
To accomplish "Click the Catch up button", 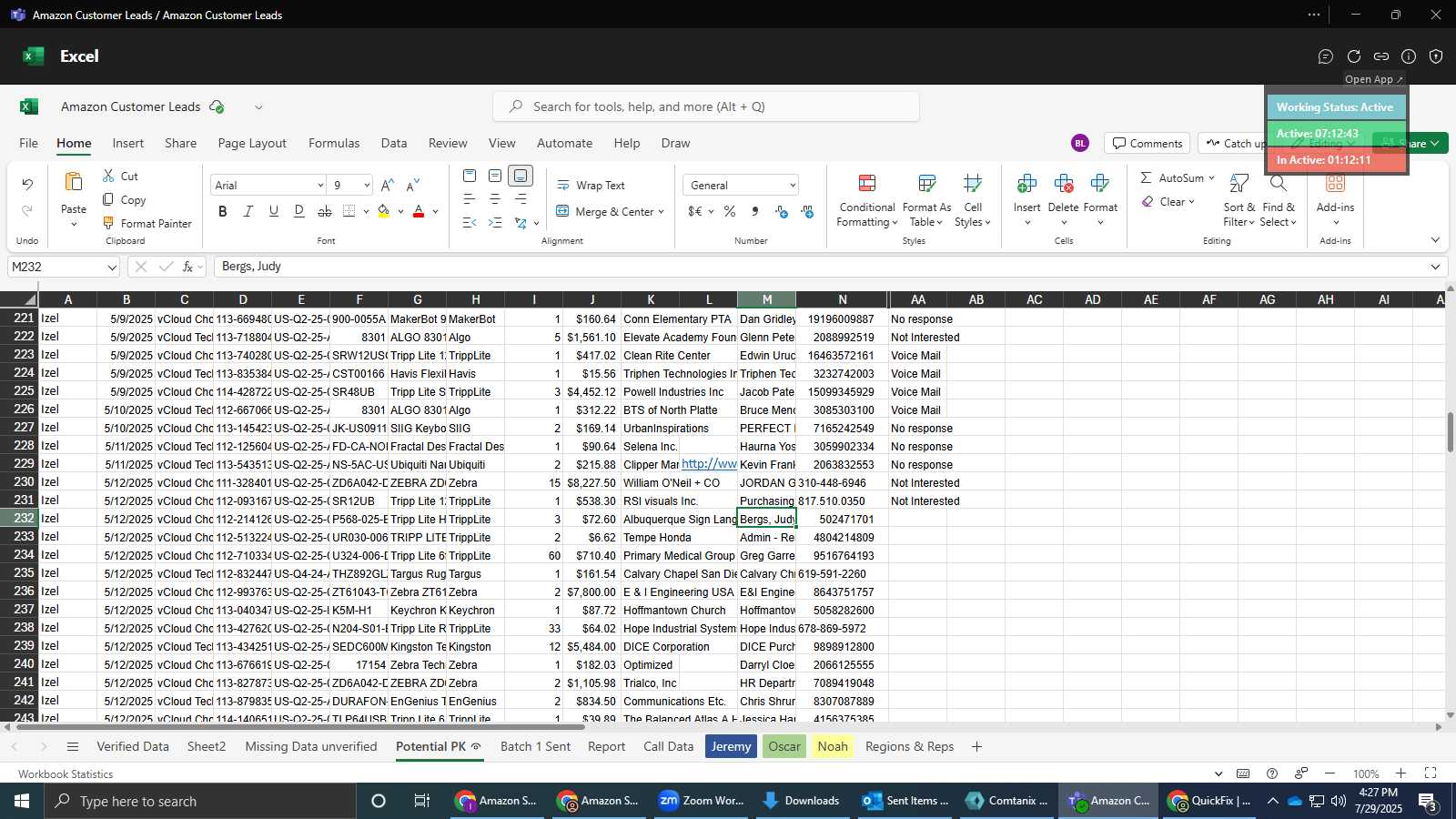I will click(x=1234, y=143).
